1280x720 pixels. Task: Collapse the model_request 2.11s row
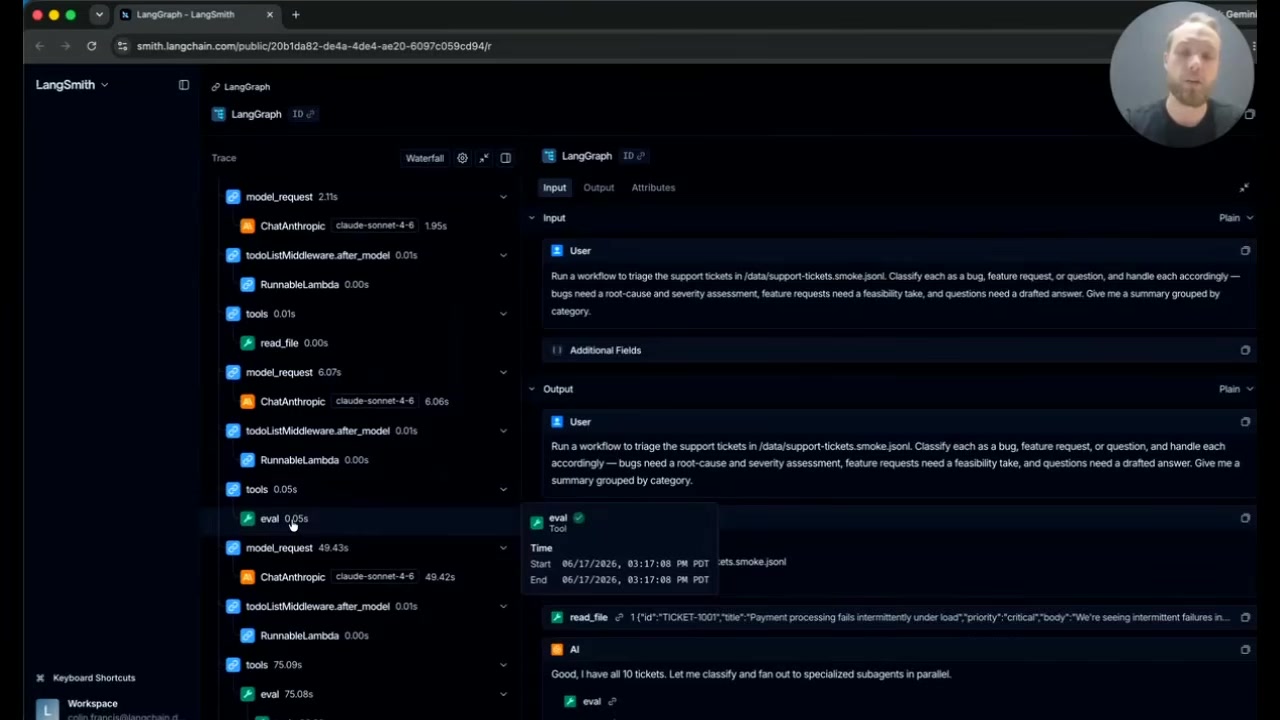(503, 197)
